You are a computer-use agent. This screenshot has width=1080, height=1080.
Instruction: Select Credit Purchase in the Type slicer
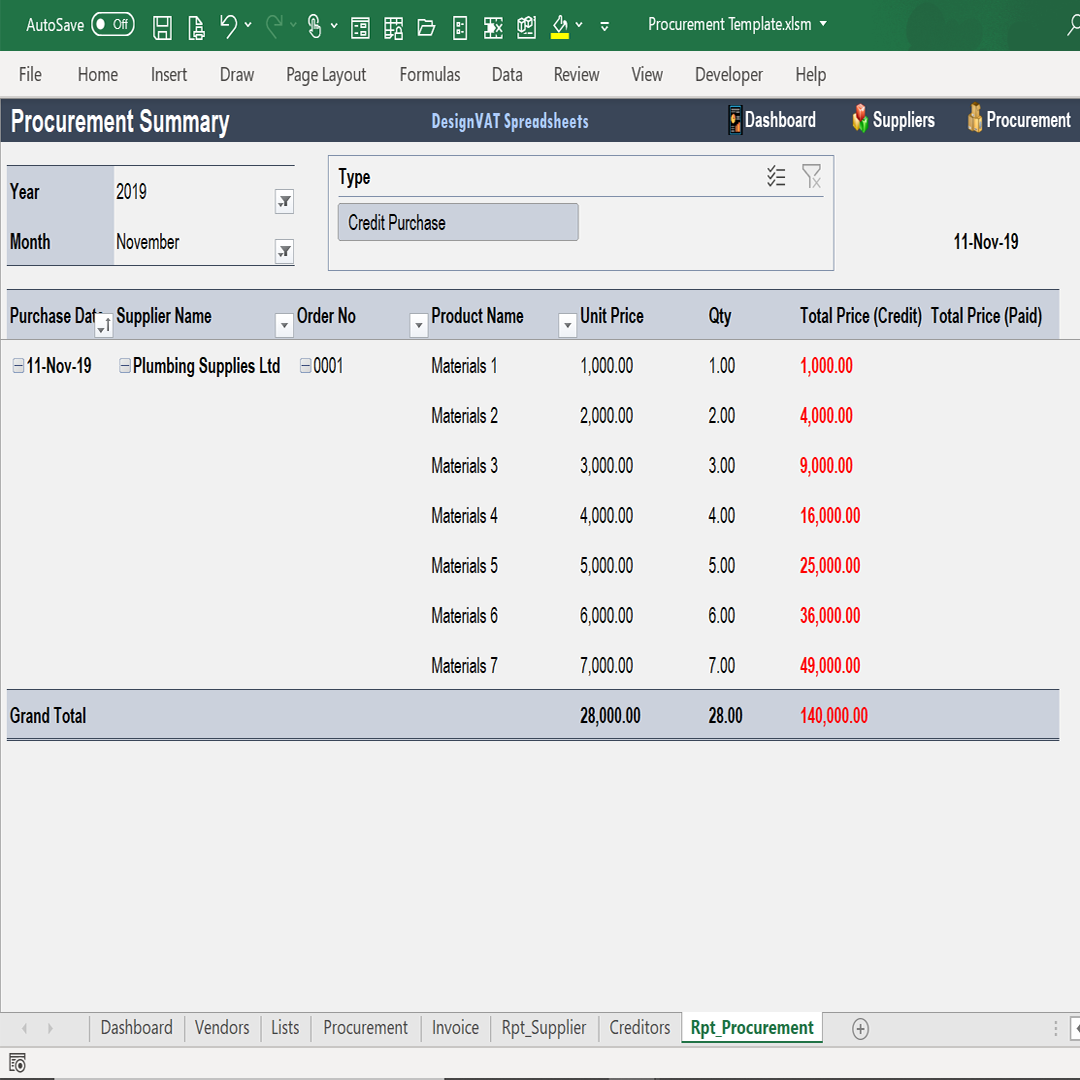click(457, 221)
